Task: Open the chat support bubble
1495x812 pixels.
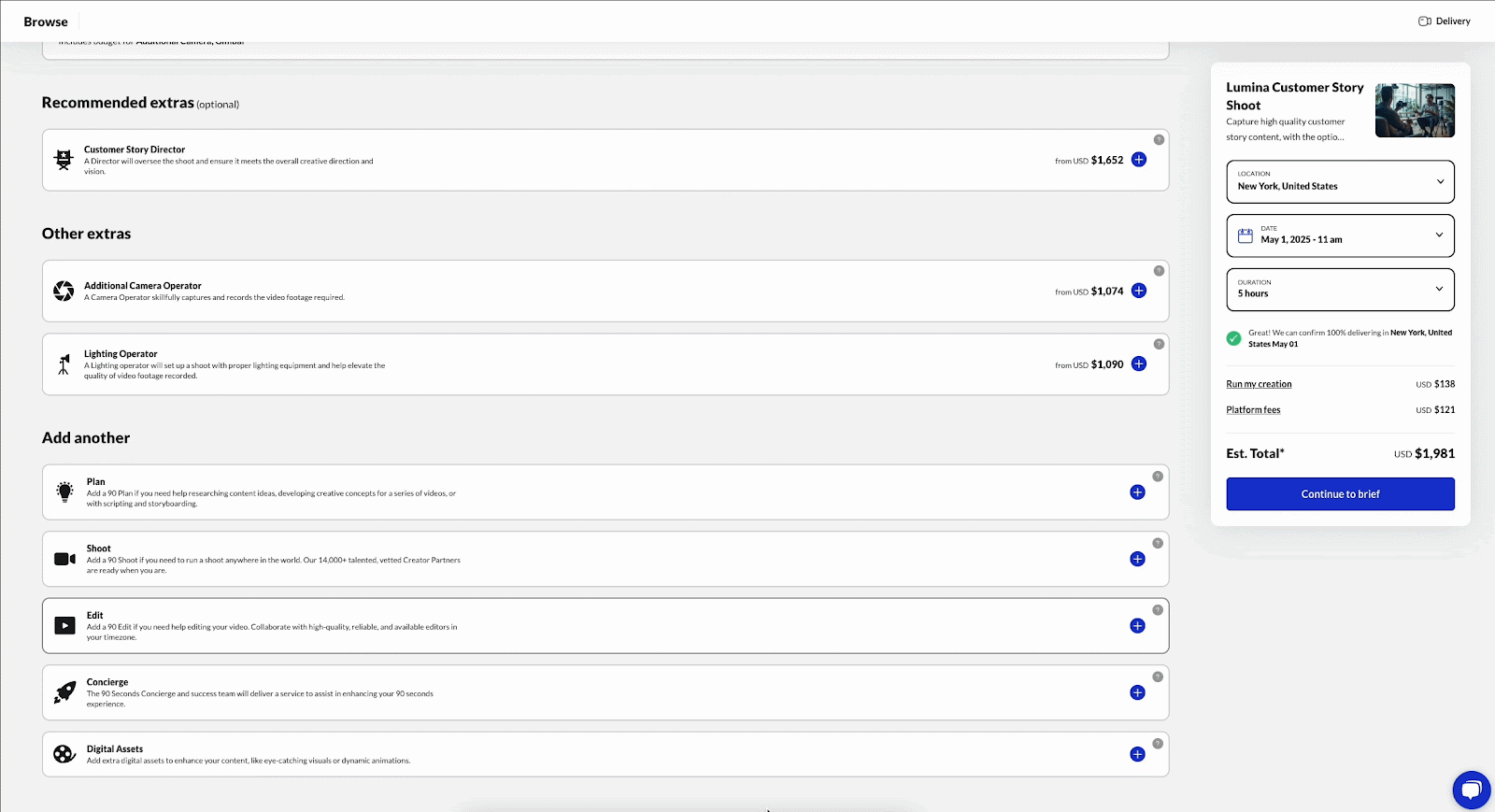Action: pos(1471,790)
